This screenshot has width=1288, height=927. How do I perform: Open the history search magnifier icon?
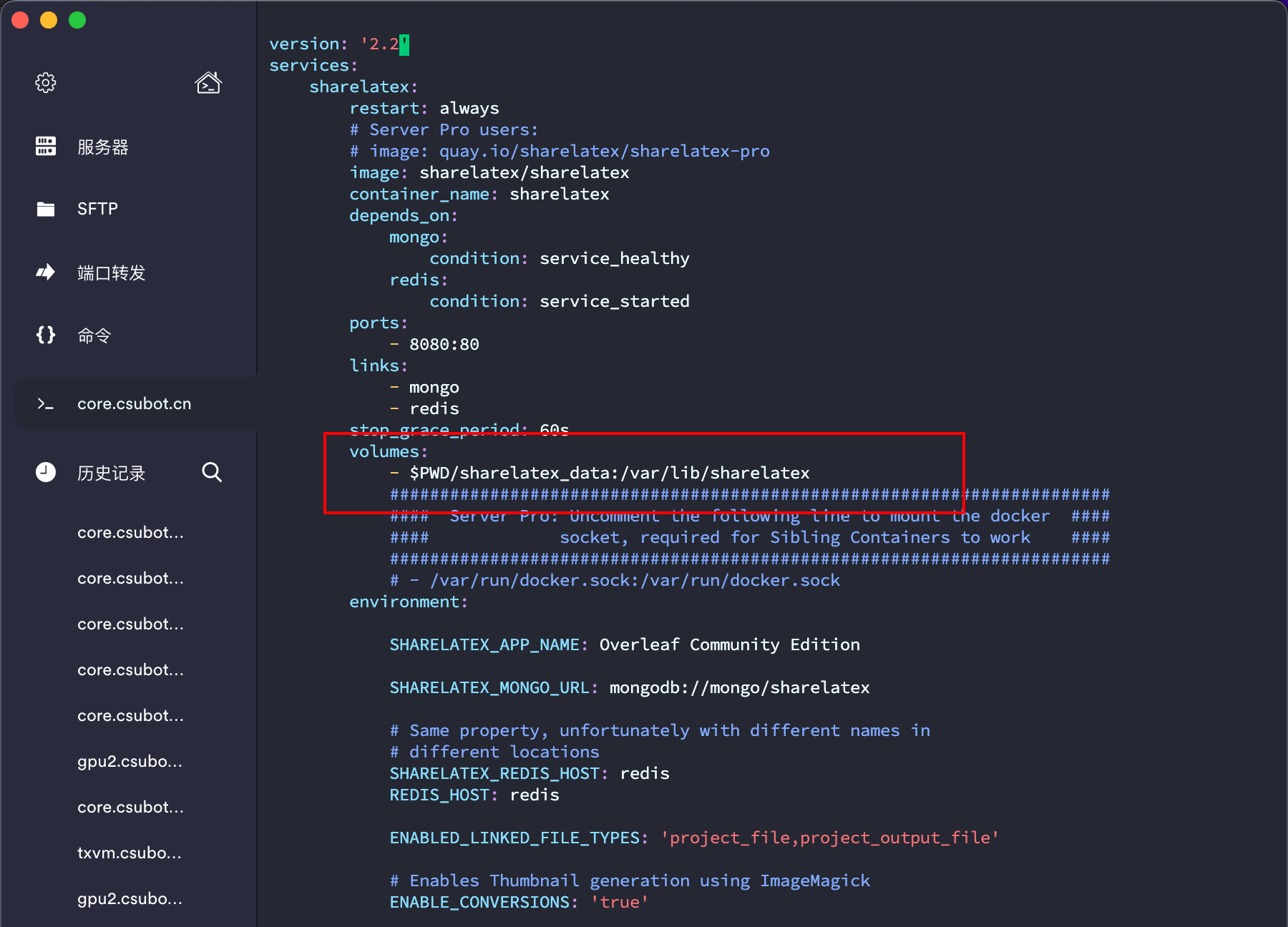[x=212, y=472]
